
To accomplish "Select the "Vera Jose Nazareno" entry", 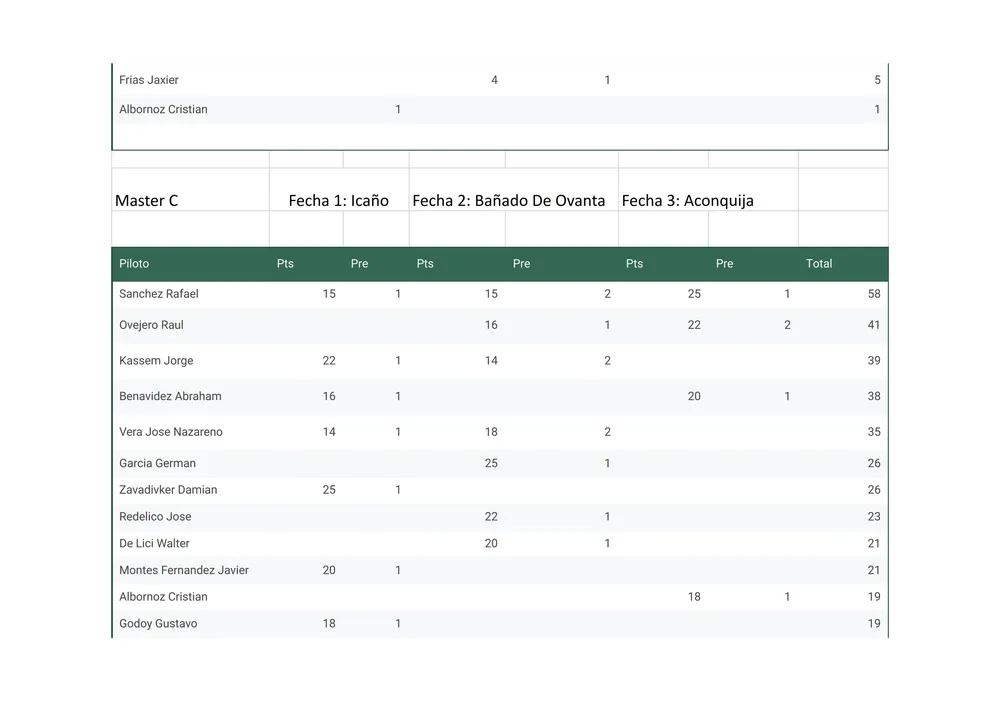I will (171, 432).
